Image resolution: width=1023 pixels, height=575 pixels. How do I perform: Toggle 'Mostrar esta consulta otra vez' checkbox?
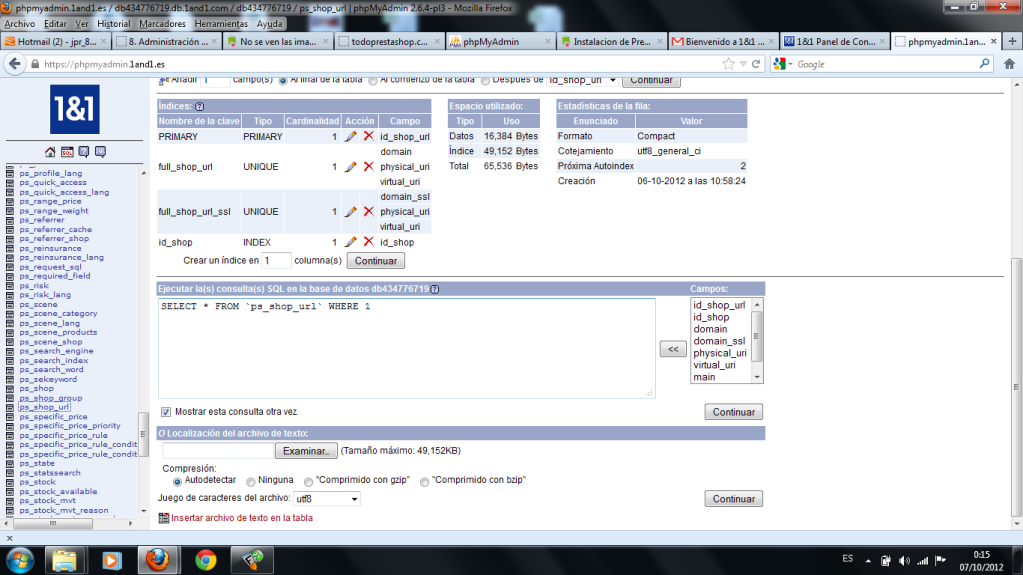tap(166, 412)
